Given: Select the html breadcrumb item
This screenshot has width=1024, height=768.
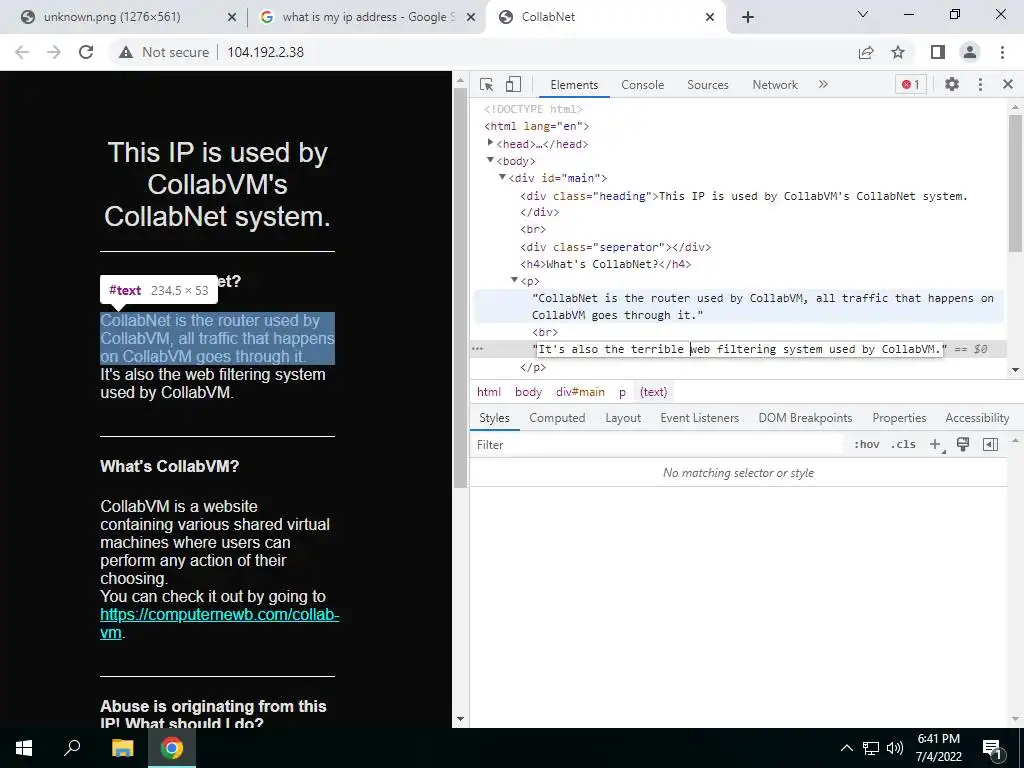Looking at the screenshot, I should [488, 392].
